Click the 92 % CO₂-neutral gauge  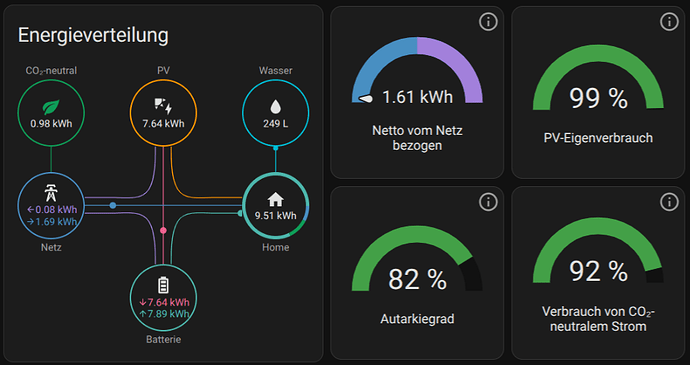(x=598, y=251)
